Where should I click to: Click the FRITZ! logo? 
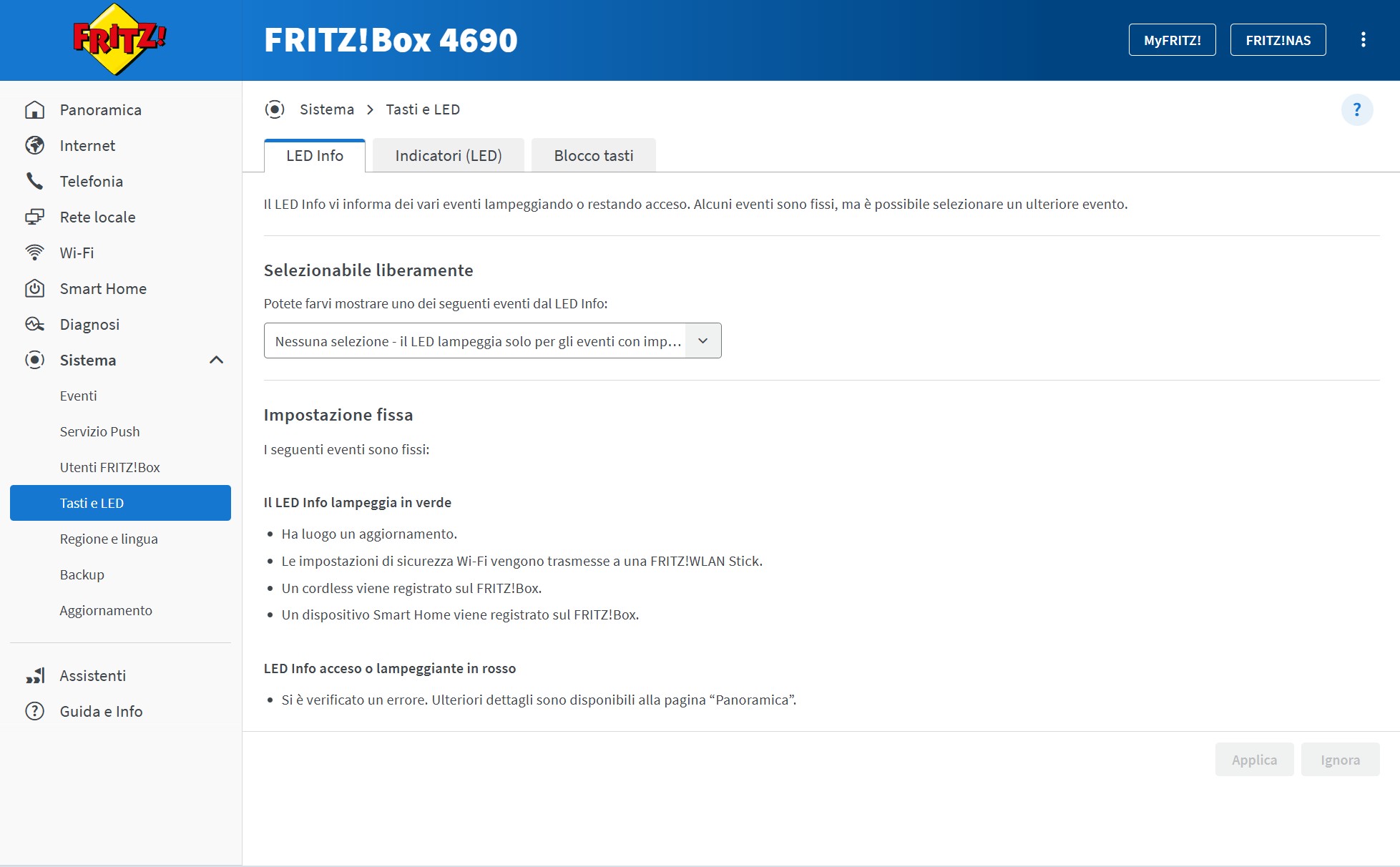coord(119,39)
